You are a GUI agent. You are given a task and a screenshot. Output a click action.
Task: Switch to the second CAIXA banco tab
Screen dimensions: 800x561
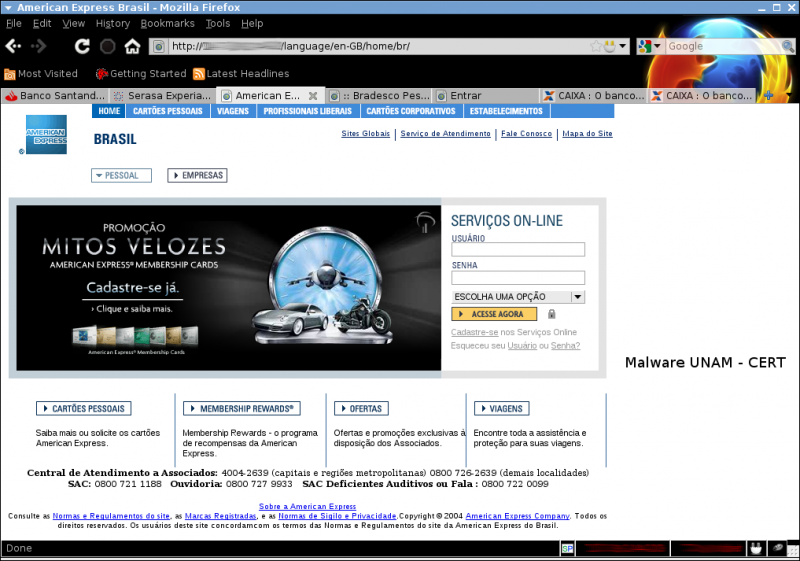click(703, 95)
